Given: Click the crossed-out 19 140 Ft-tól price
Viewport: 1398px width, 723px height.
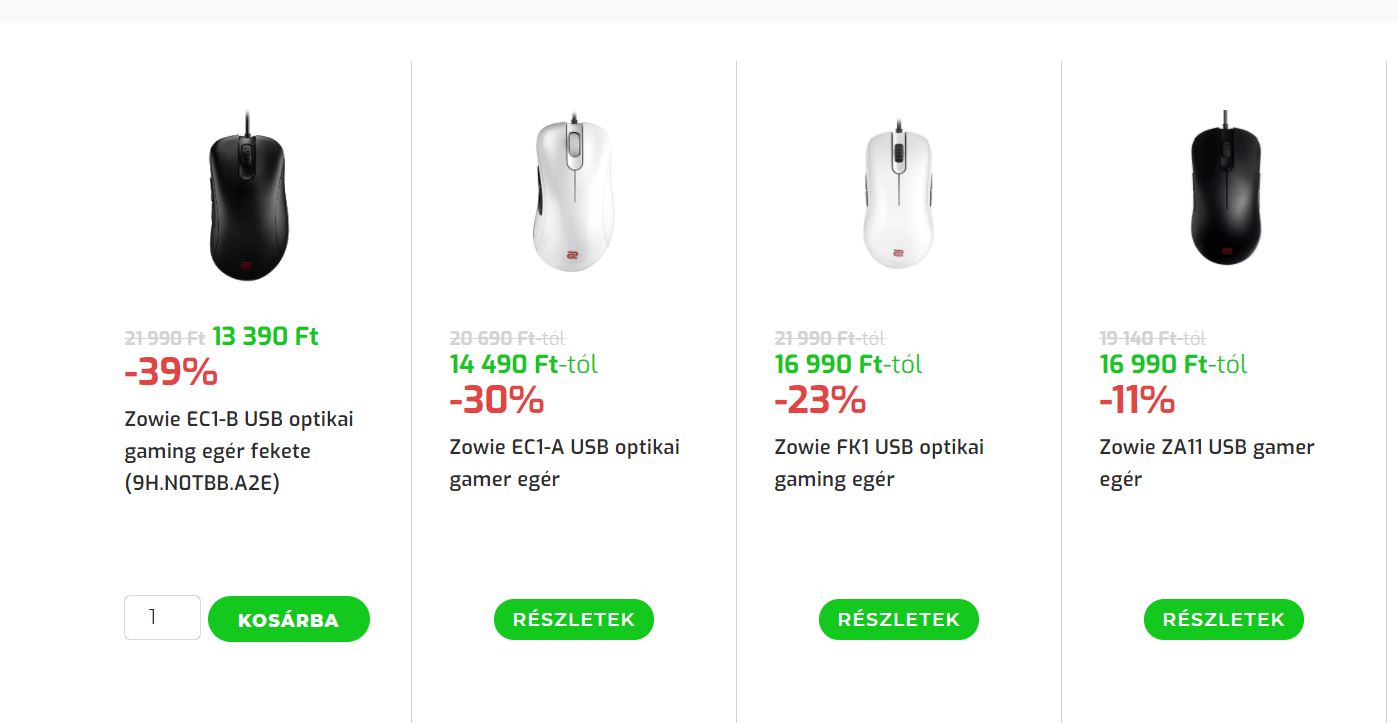Looking at the screenshot, I should (1152, 338).
